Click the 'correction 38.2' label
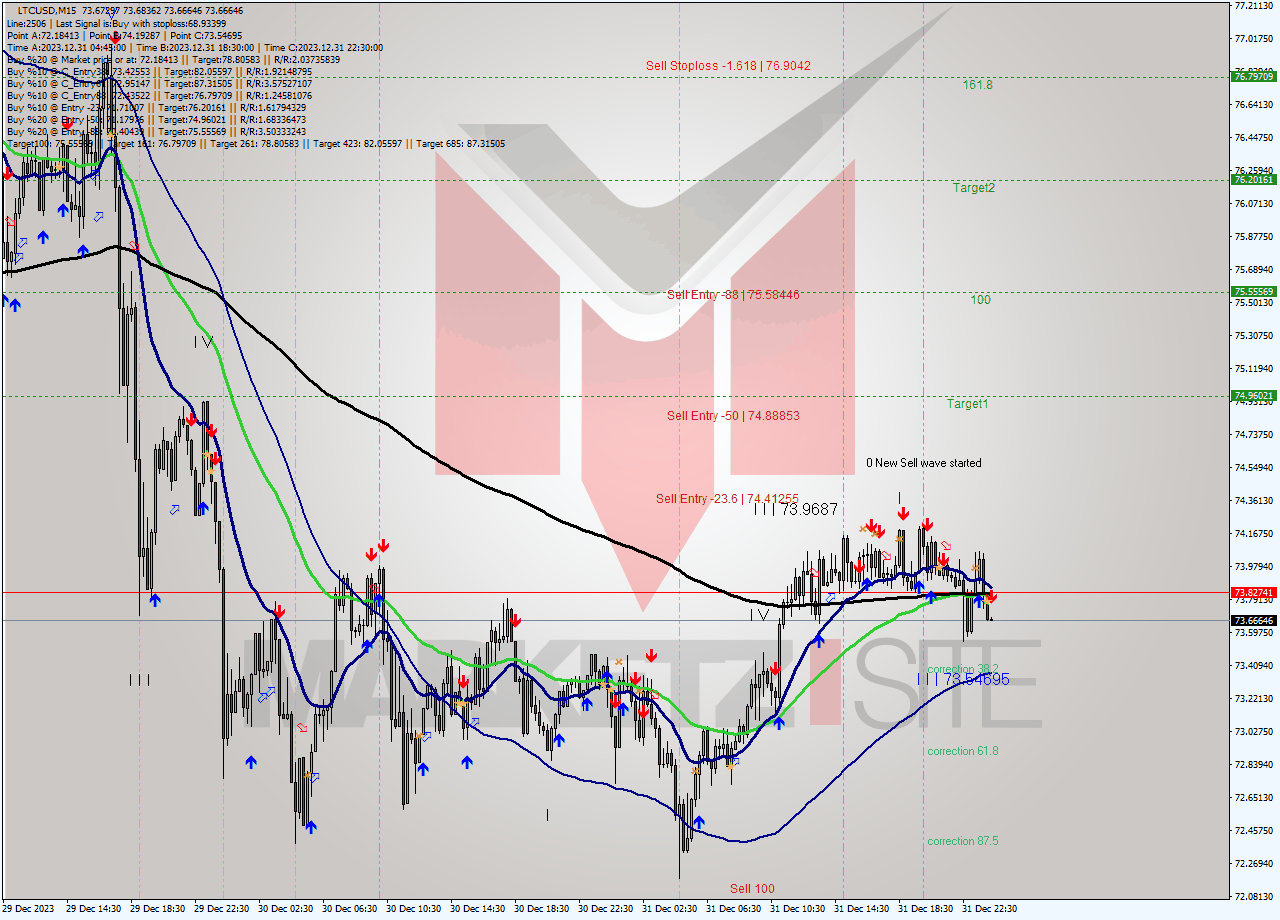This screenshot has width=1280, height=920. click(x=962, y=669)
